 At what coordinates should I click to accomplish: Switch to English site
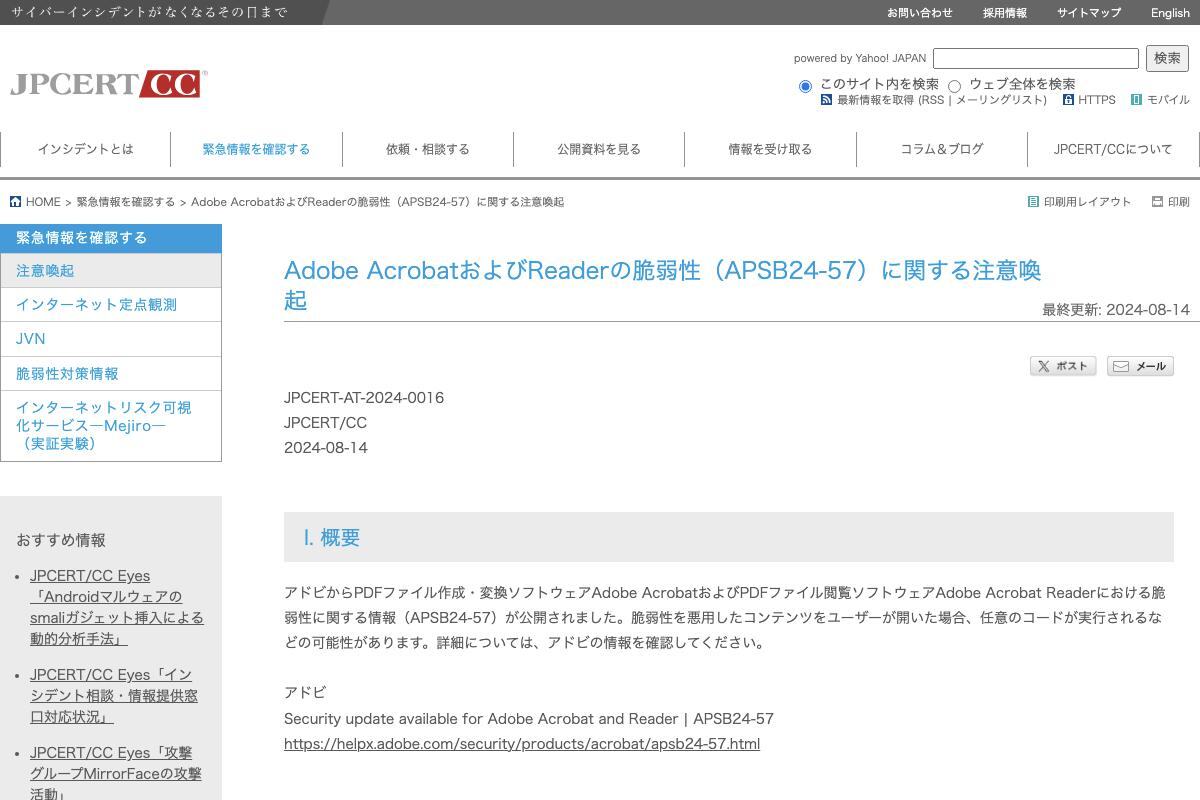[1170, 13]
